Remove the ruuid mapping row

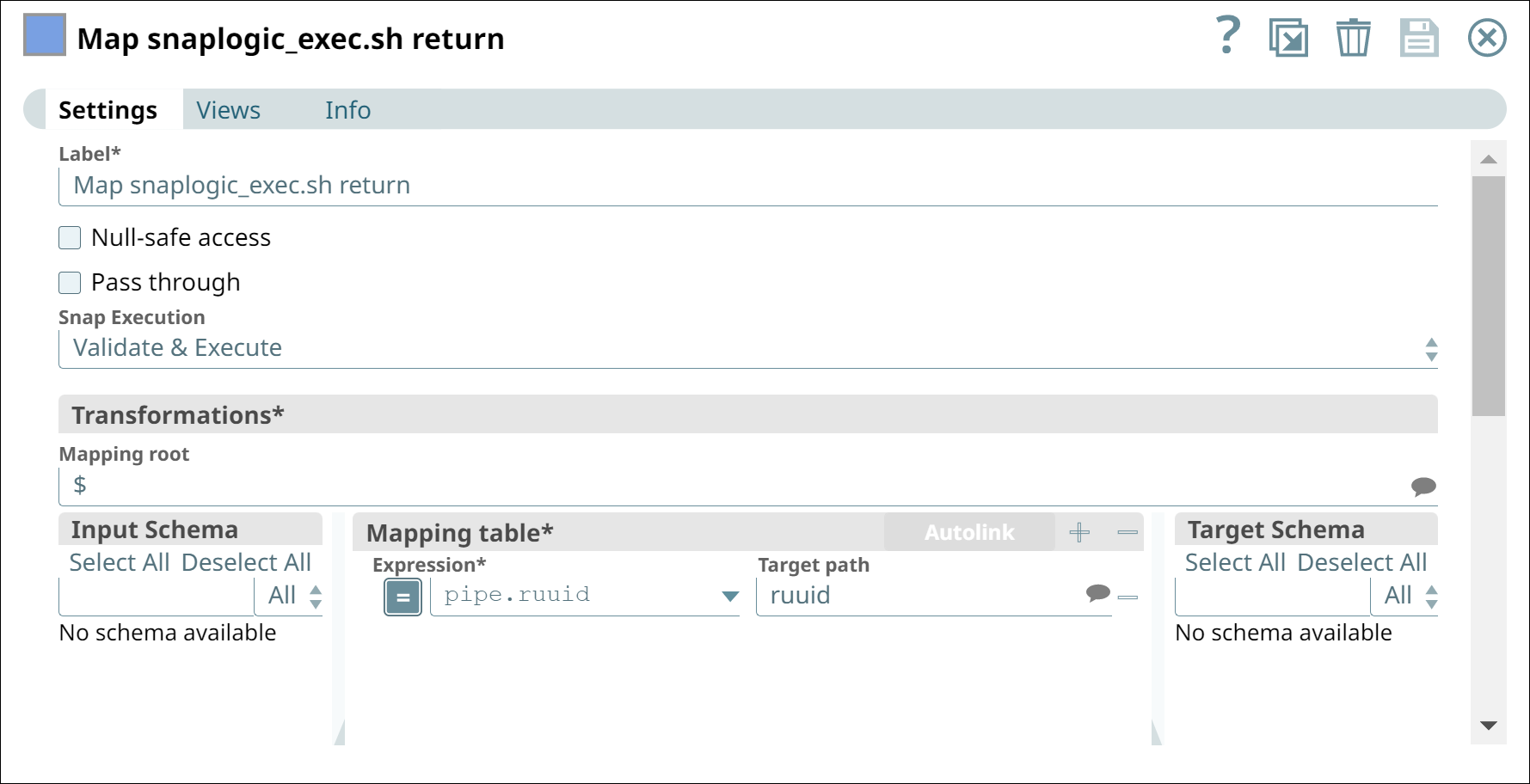[x=1128, y=596]
